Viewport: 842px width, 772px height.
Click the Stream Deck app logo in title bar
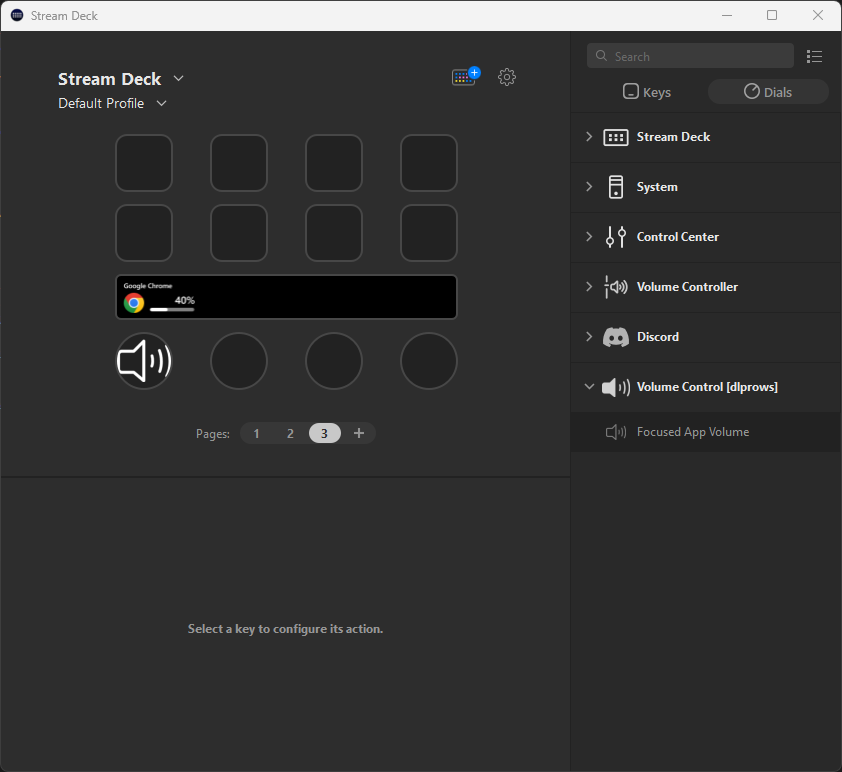coord(17,15)
